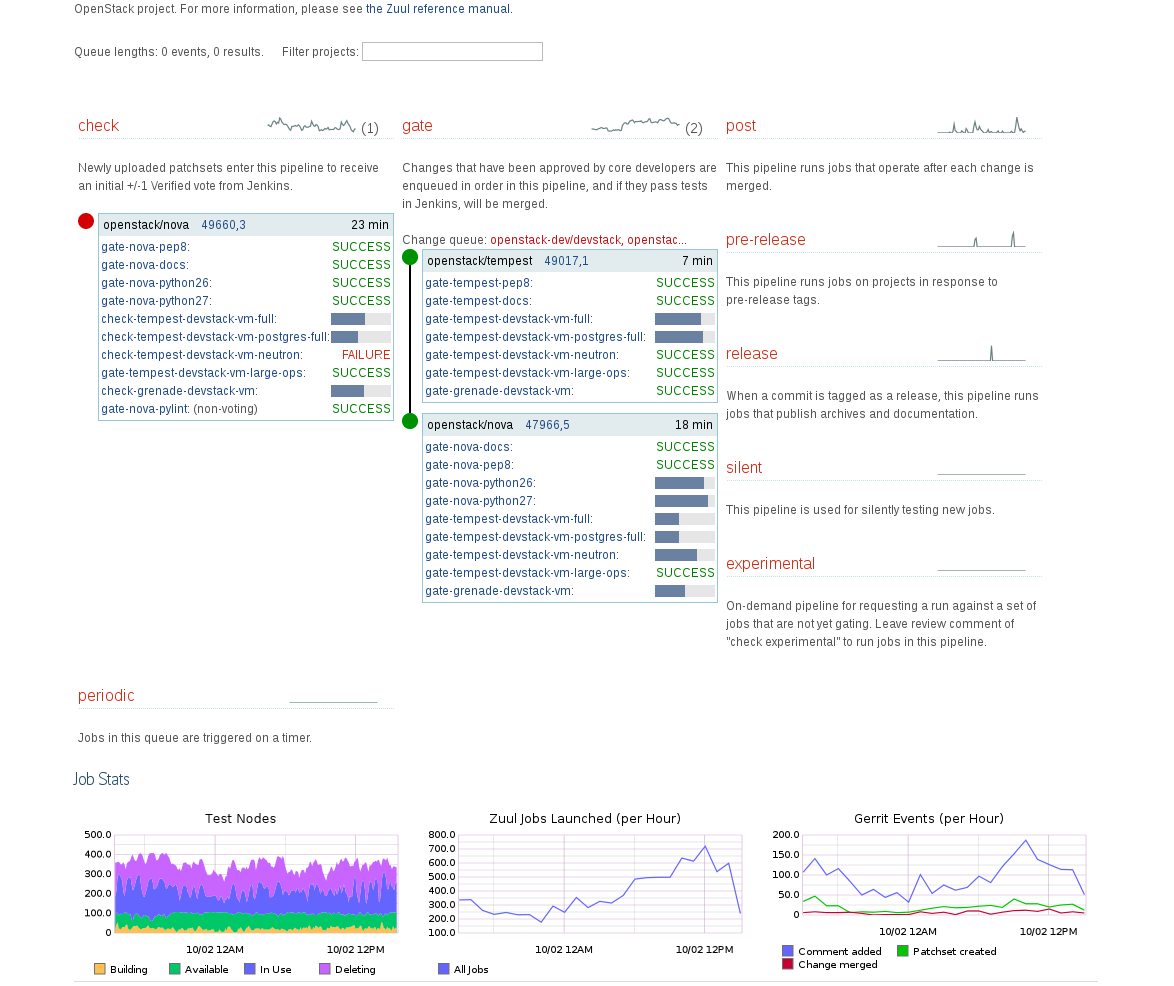Open change 49660,3 link
1174x986 pixels.
[x=223, y=225]
